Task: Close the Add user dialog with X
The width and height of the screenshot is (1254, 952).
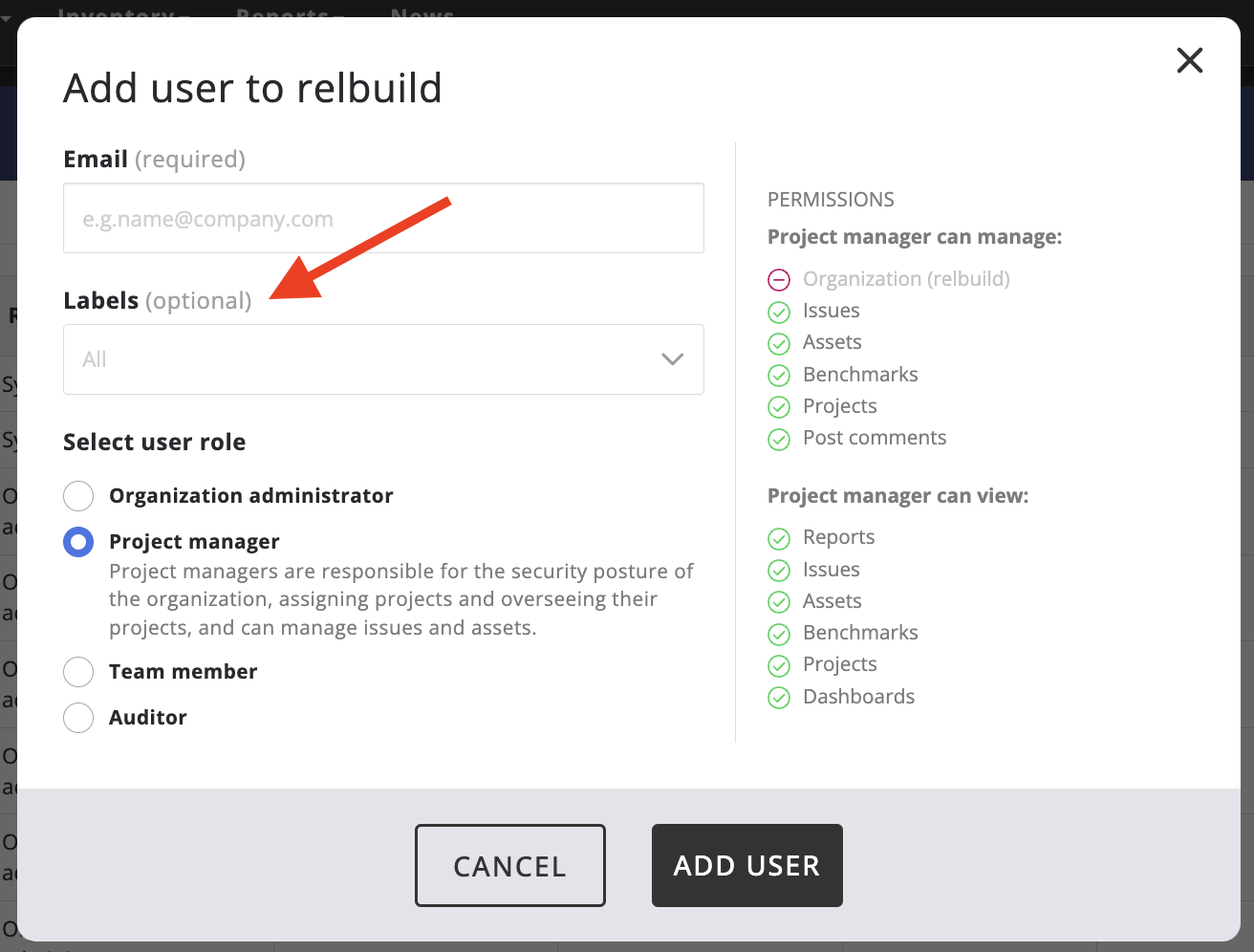Action: pos(1189,61)
